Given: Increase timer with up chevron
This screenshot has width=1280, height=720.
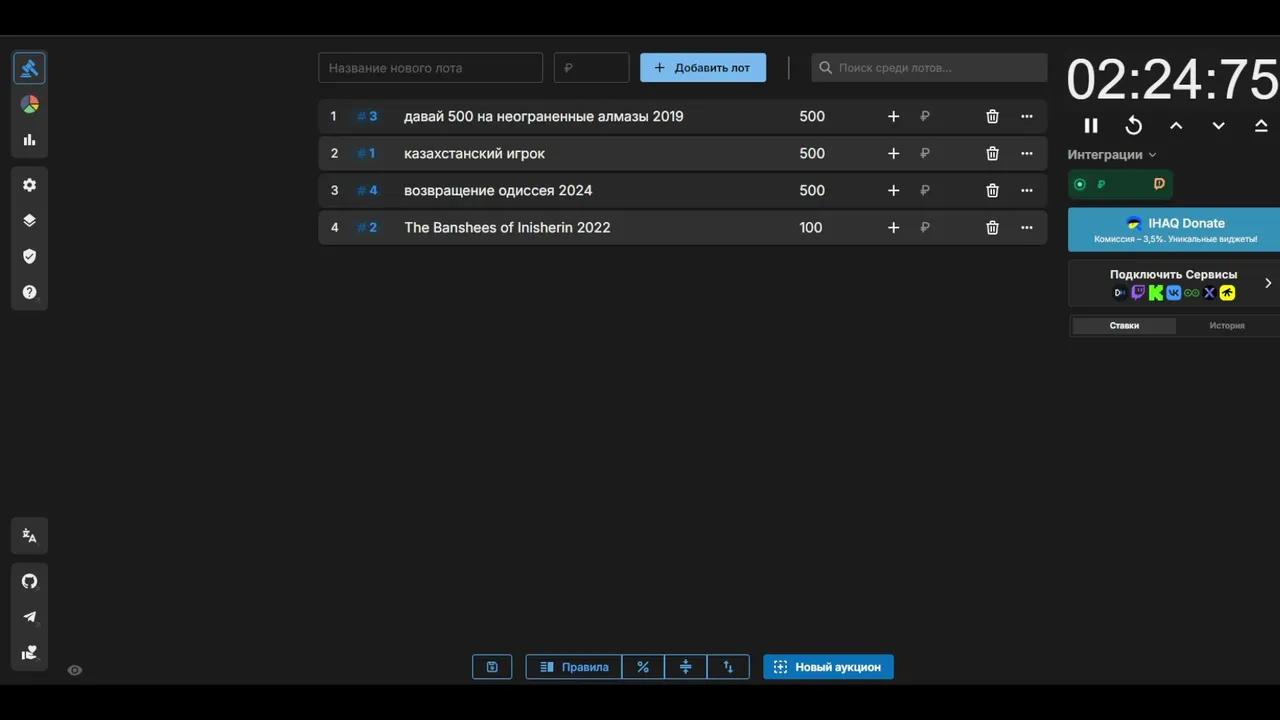Looking at the screenshot, I should tap(1176, 125).
